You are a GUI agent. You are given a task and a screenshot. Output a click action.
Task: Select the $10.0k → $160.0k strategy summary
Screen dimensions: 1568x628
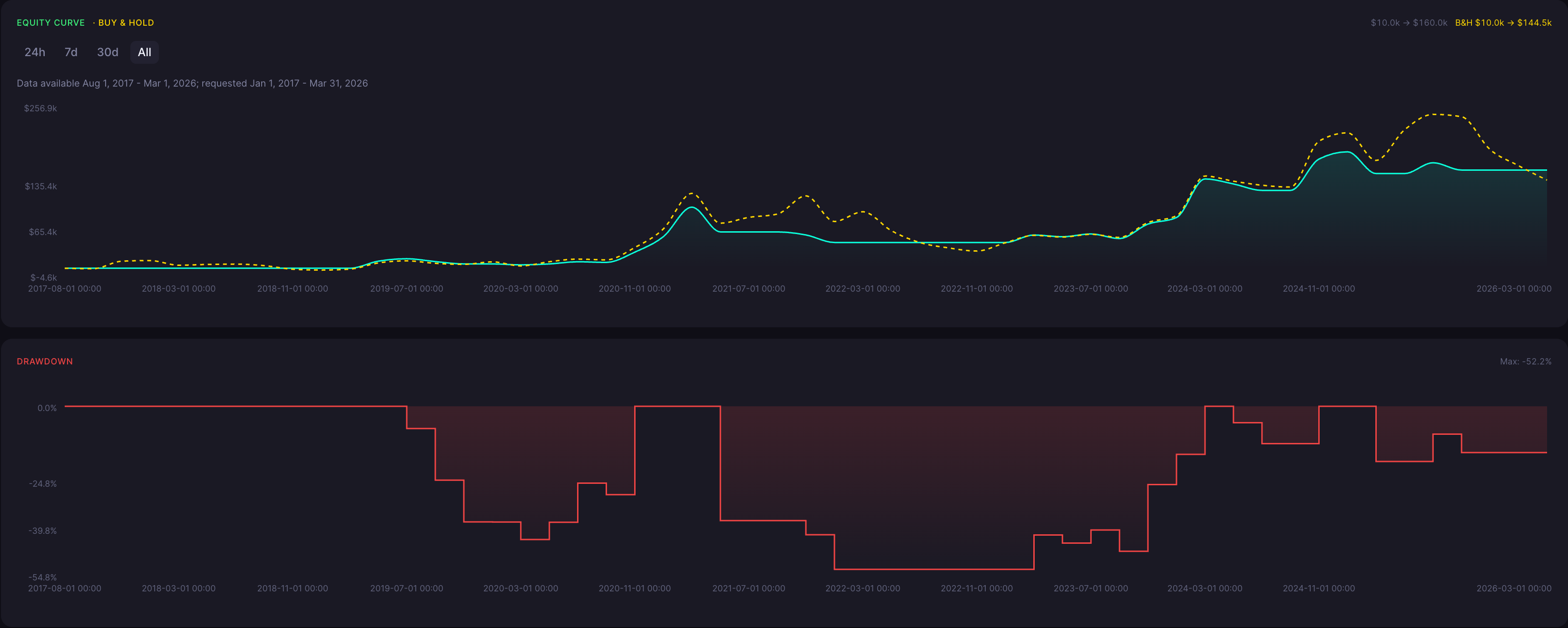pyautogui.click(x=1409, y=22)
